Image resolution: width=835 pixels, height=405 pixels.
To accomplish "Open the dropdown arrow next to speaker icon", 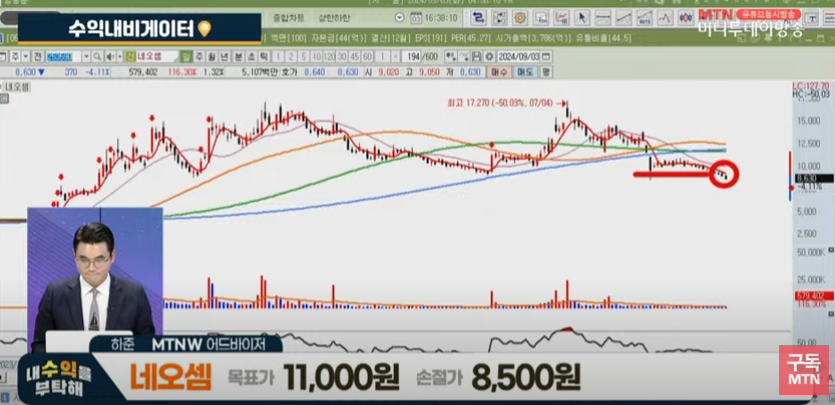I will coord(119,56).
